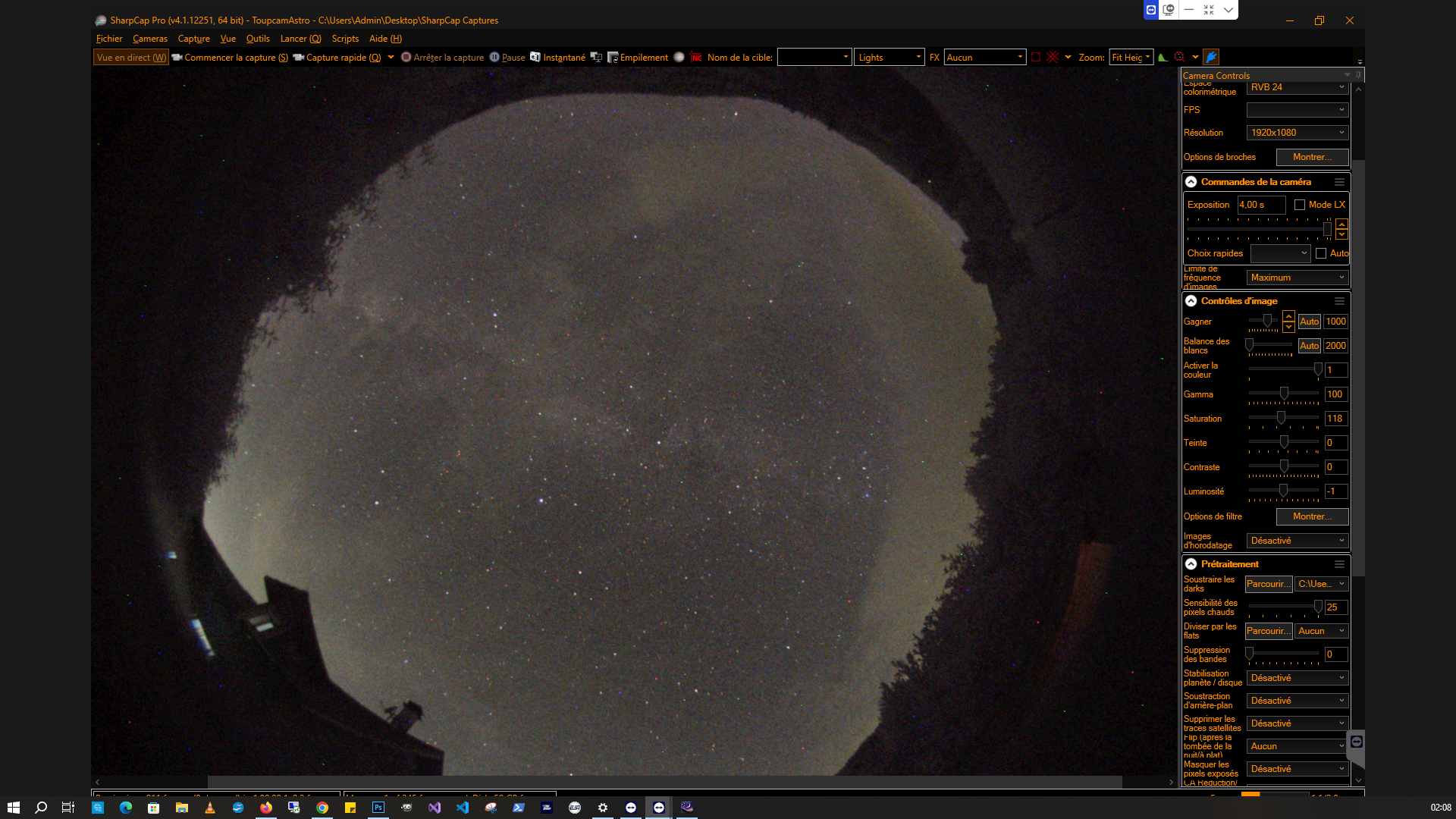Click the red reticule crosshair icon

pyautogui.click(x=1053, y=57)
